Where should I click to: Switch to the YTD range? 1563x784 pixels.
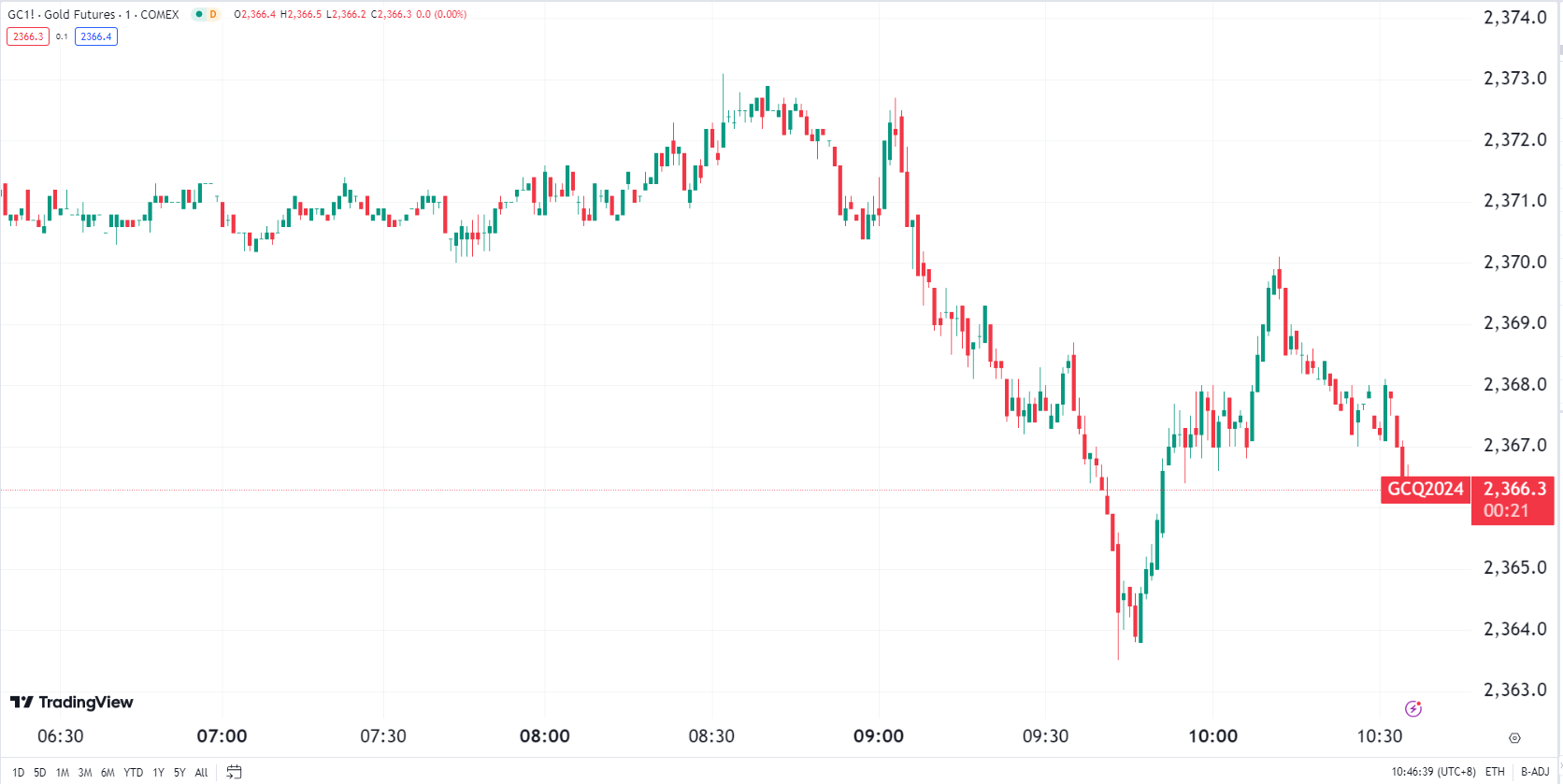pyautogui.click(x=134, y=773)
